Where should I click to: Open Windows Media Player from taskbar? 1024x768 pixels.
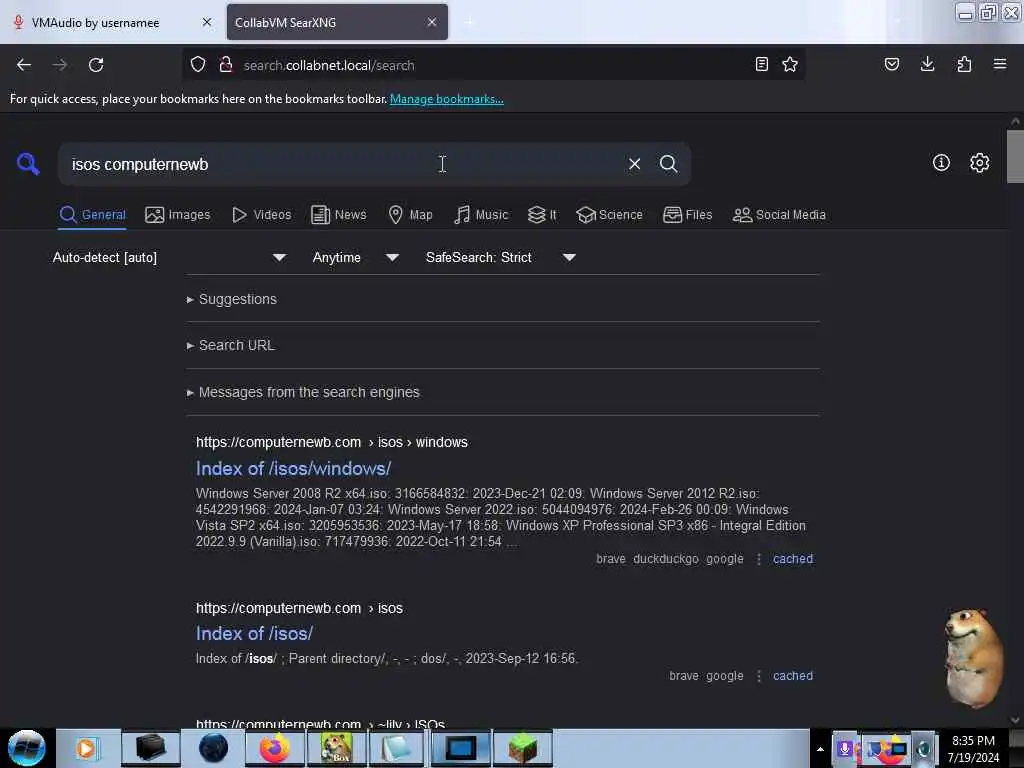point(86,748)
